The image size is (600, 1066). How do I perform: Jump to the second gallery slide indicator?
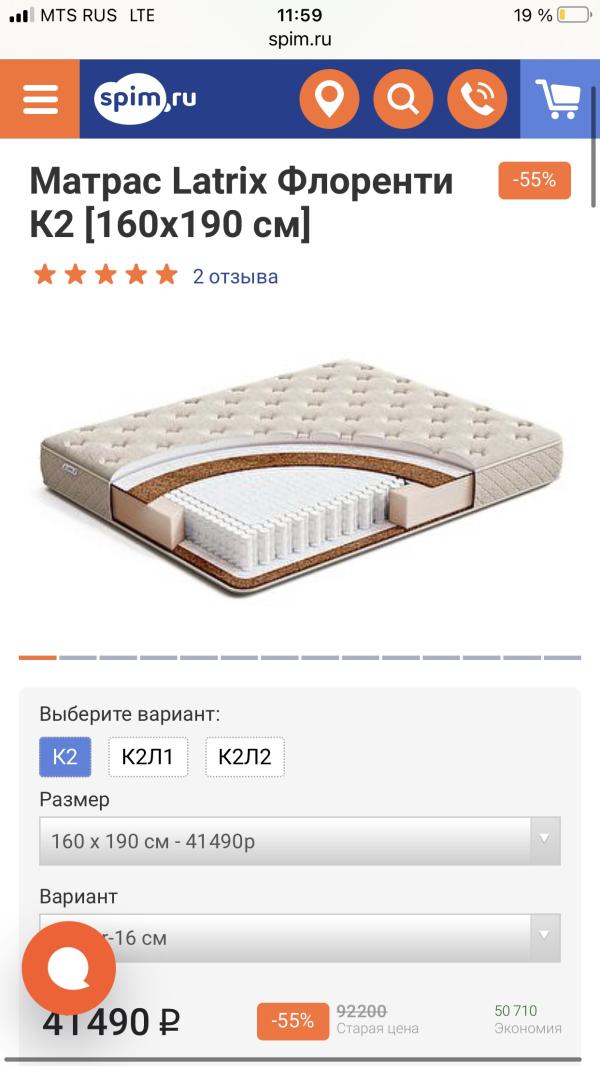[78, 657]
